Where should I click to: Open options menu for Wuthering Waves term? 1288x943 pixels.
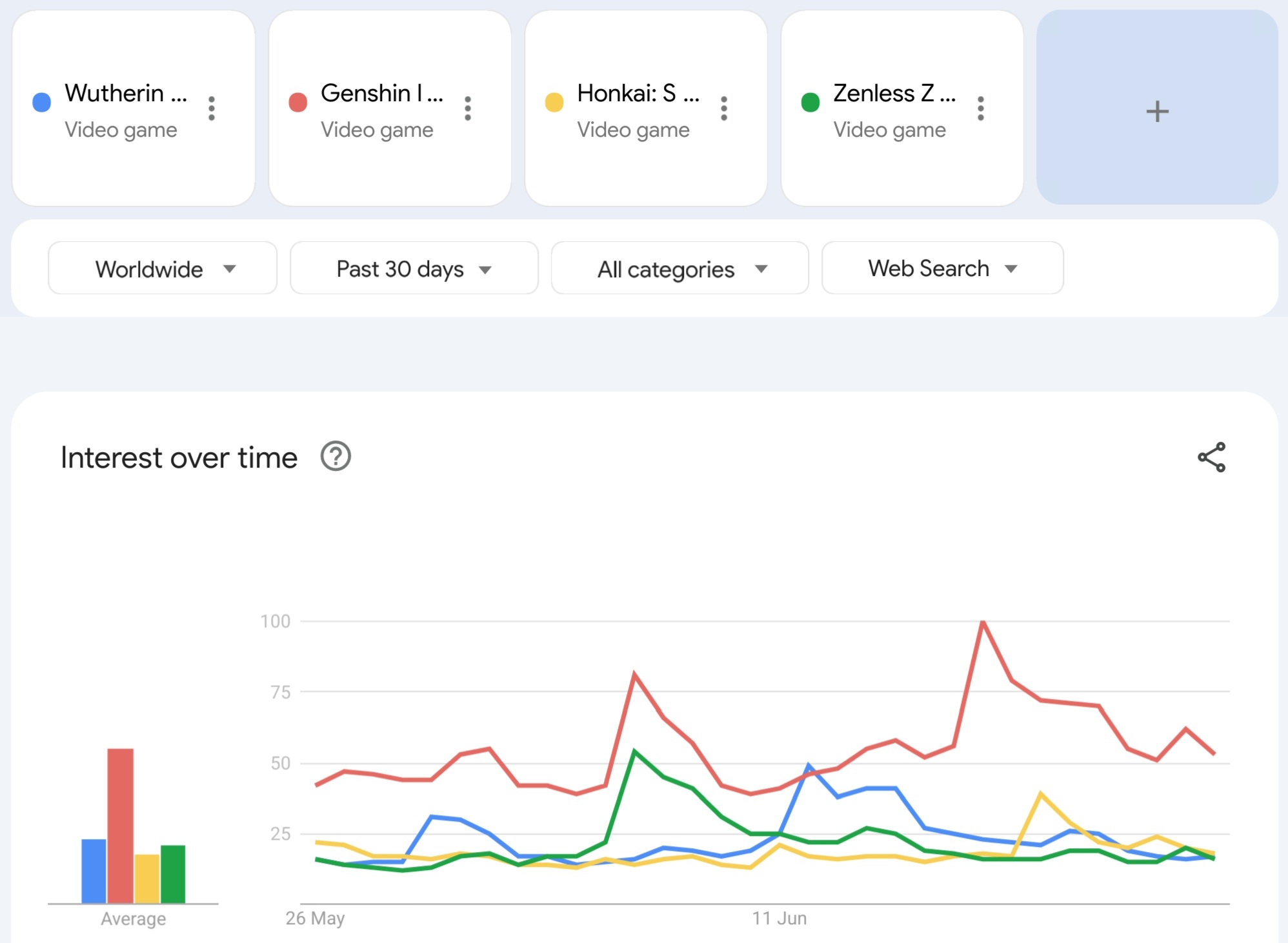(212, 108)
